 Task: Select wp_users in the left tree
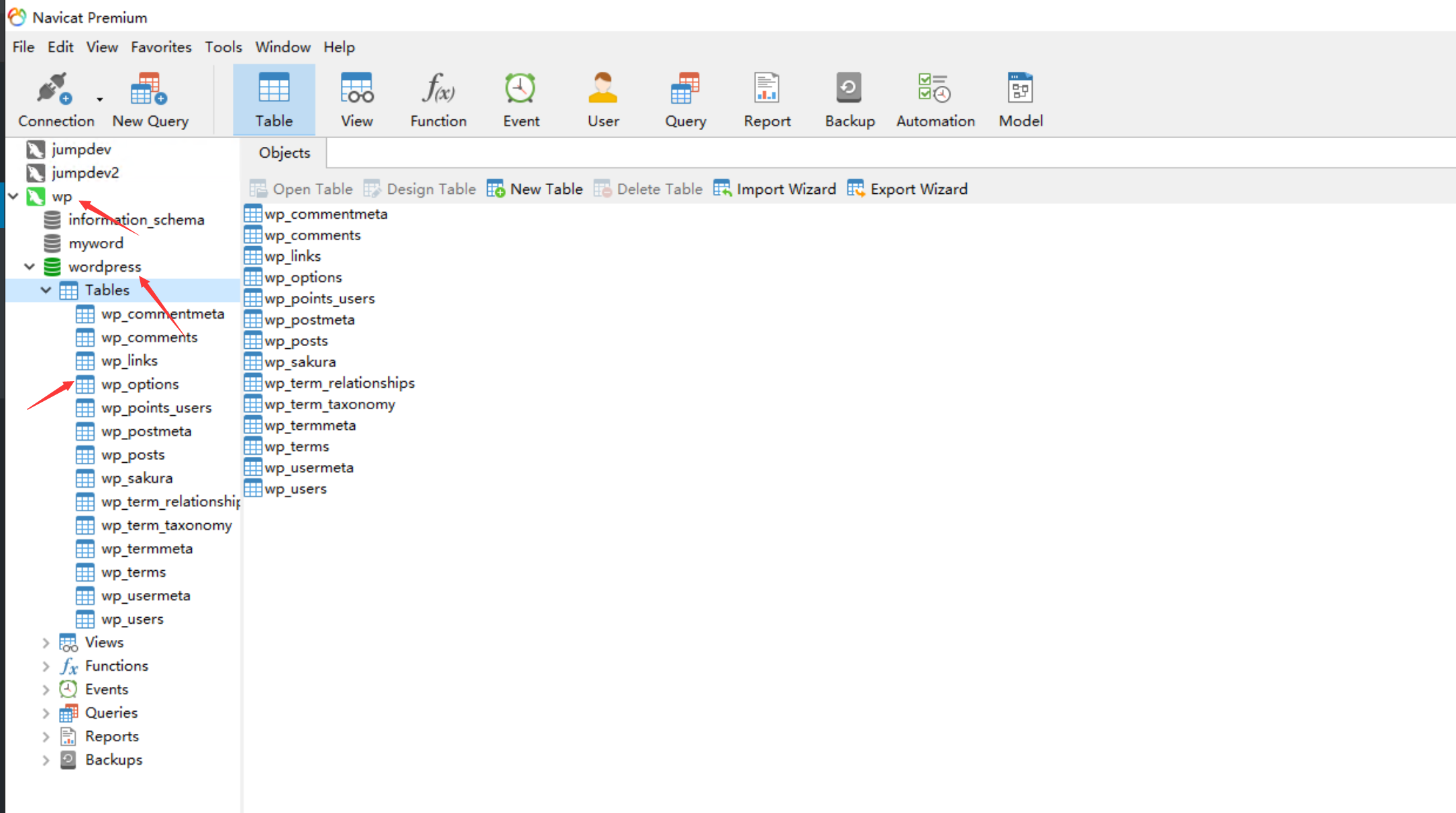tap(132, 619)
